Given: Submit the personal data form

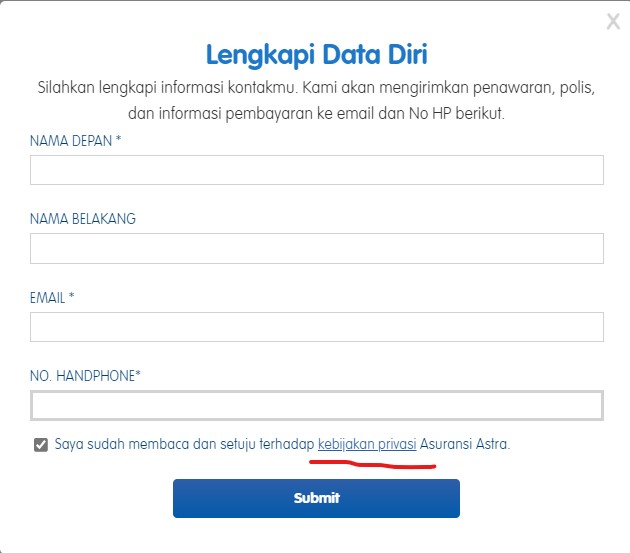Looking at the screenshot, I should [316, 498].
